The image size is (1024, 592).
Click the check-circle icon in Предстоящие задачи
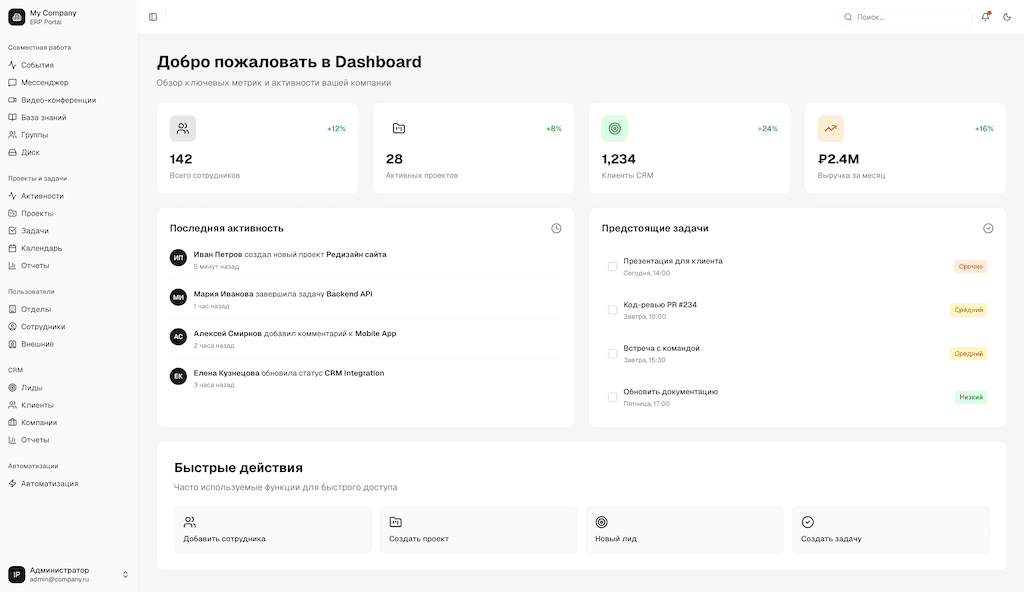(x=988, y=228)
